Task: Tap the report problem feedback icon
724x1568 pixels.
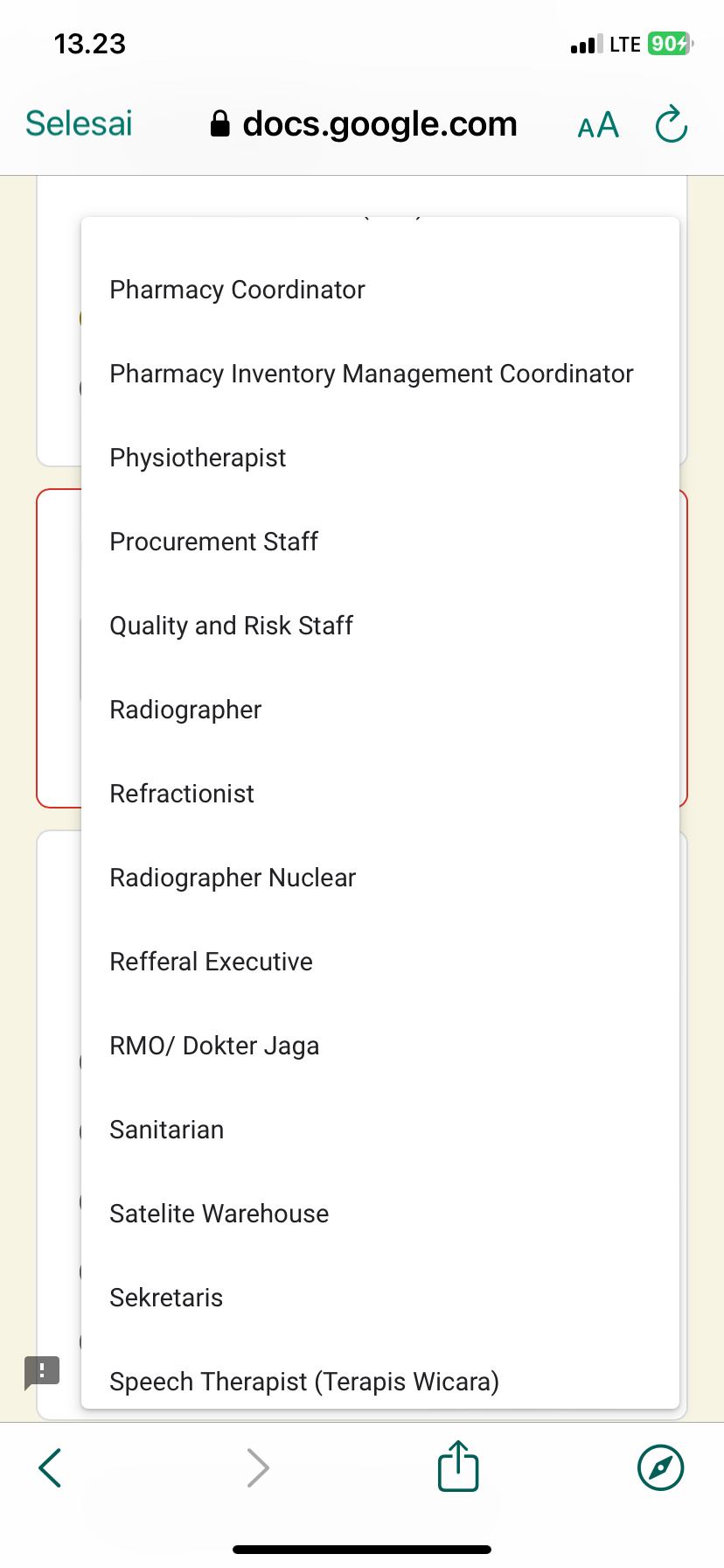Action: click(x=42, y=1371)
